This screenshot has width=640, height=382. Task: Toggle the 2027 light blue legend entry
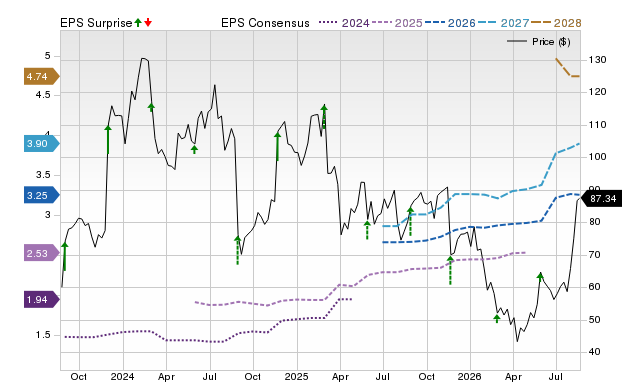pos(503,23)
